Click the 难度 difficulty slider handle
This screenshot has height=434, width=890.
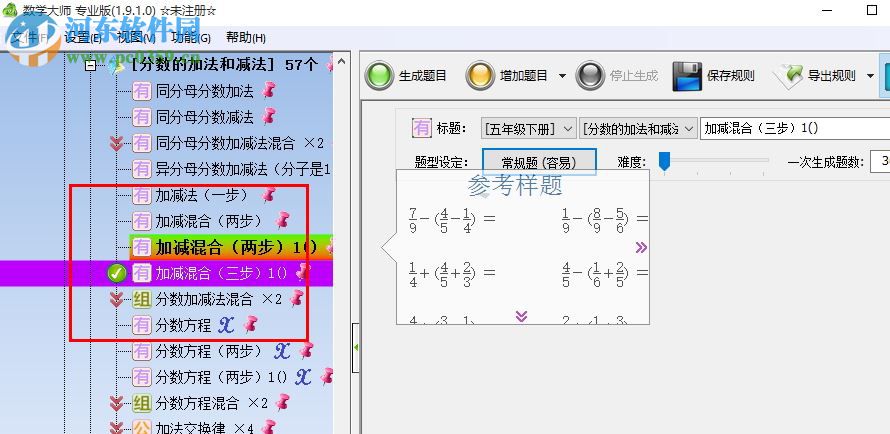[664, 161]
